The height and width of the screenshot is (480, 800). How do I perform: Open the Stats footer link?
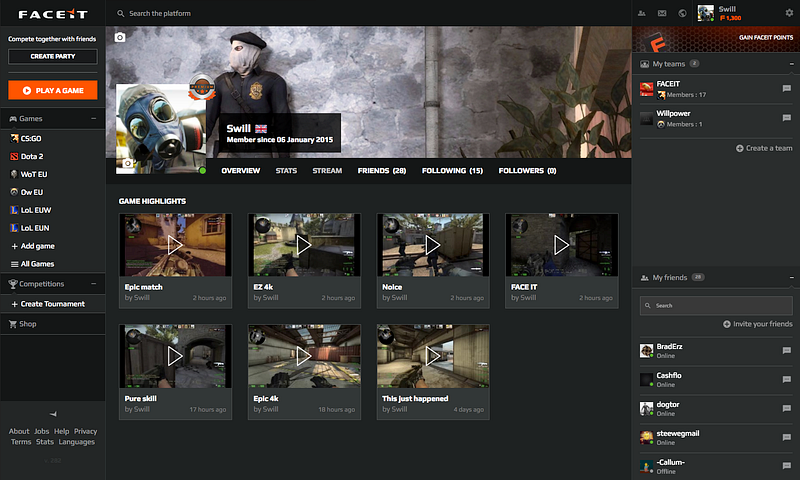(44, 442)
